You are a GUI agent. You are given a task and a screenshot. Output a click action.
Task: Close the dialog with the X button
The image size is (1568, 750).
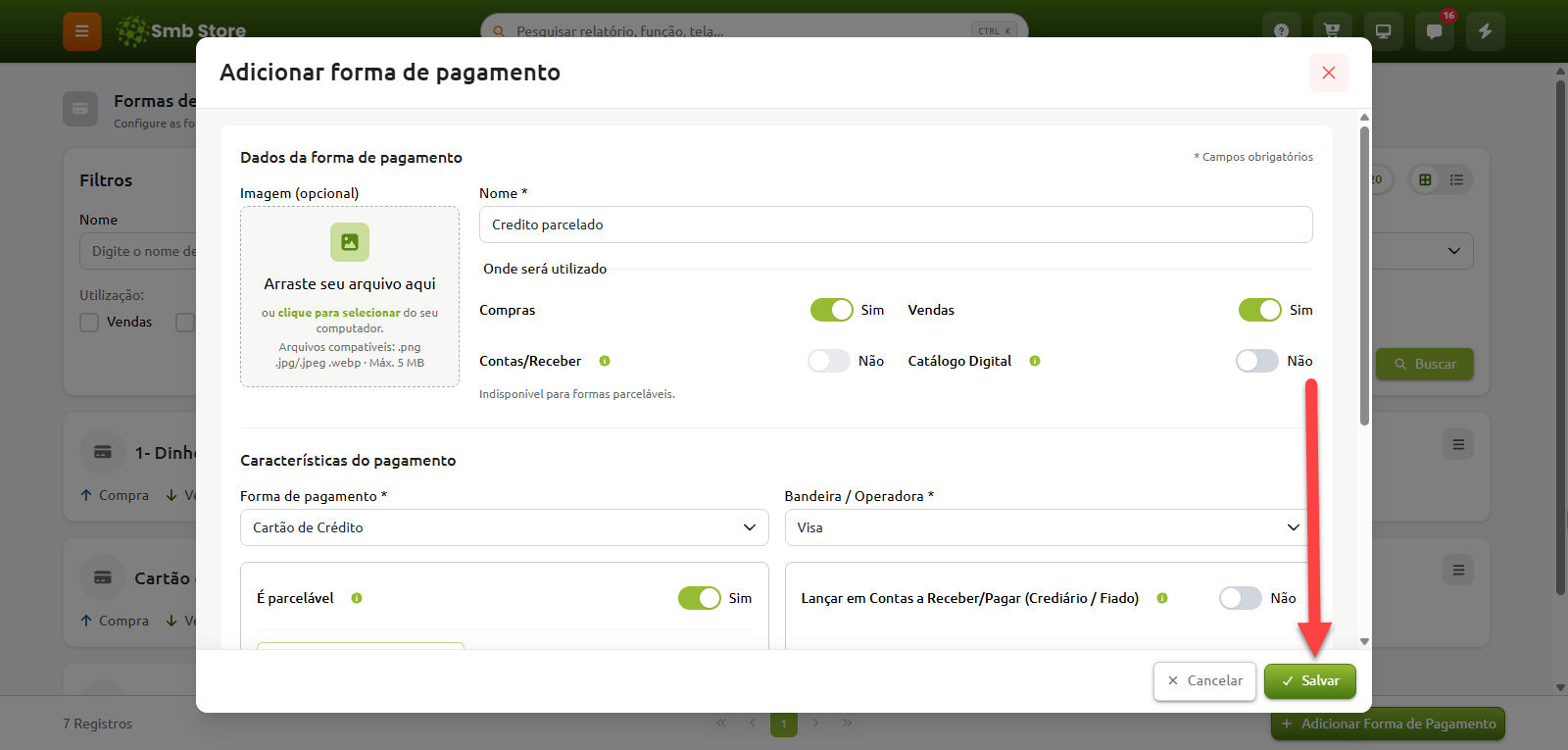(x=1329, y=73)
